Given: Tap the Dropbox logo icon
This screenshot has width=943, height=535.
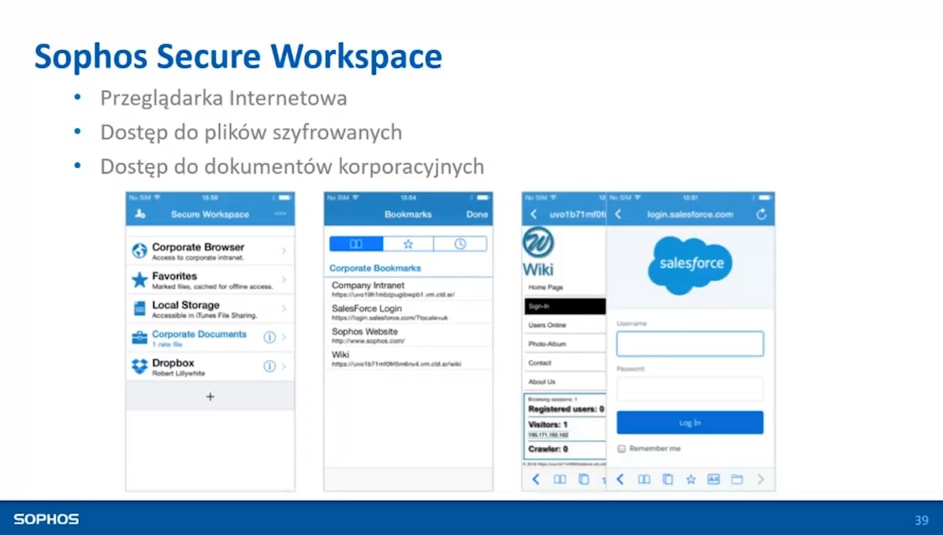Looking at the screenshot, I should (x=139, y=367).
